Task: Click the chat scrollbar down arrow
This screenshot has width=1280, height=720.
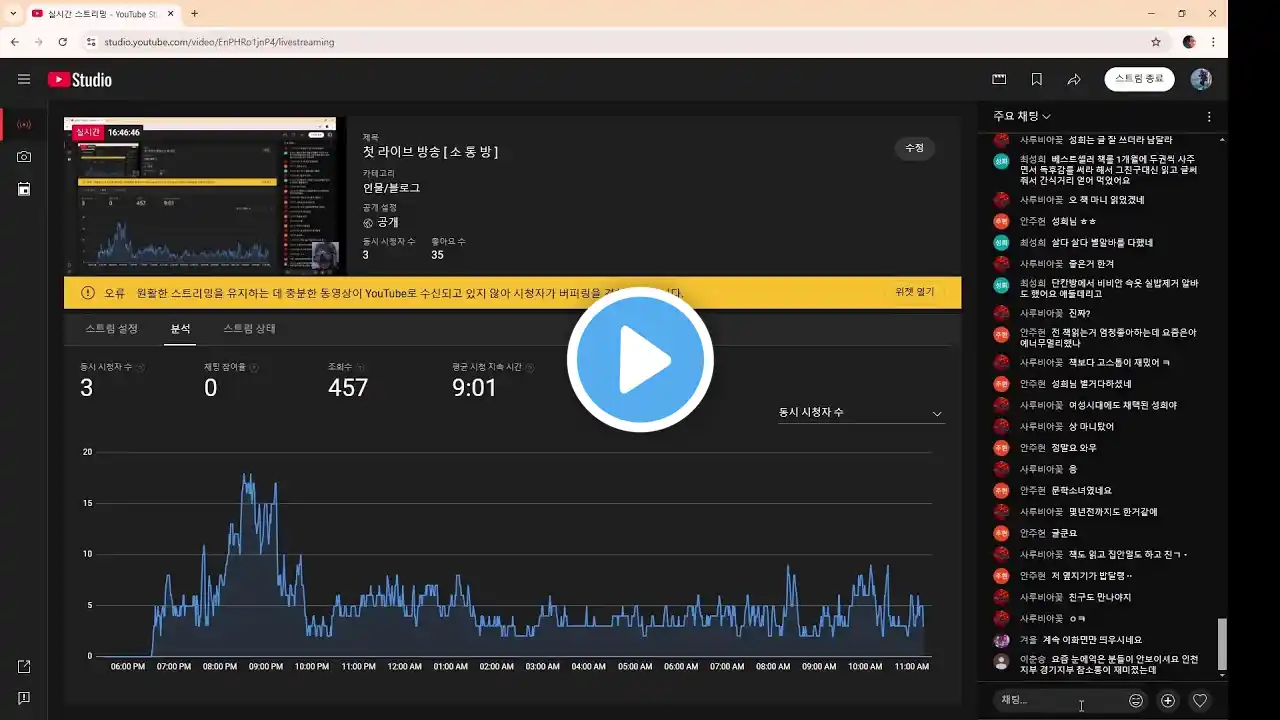Action: pyautogui.click(x=1221, y=676)
